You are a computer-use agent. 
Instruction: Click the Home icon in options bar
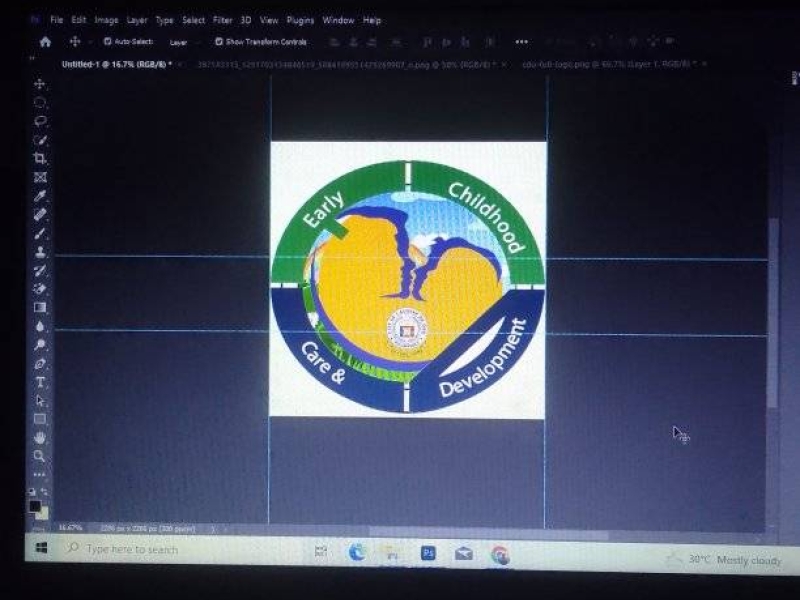pos(44,42)
